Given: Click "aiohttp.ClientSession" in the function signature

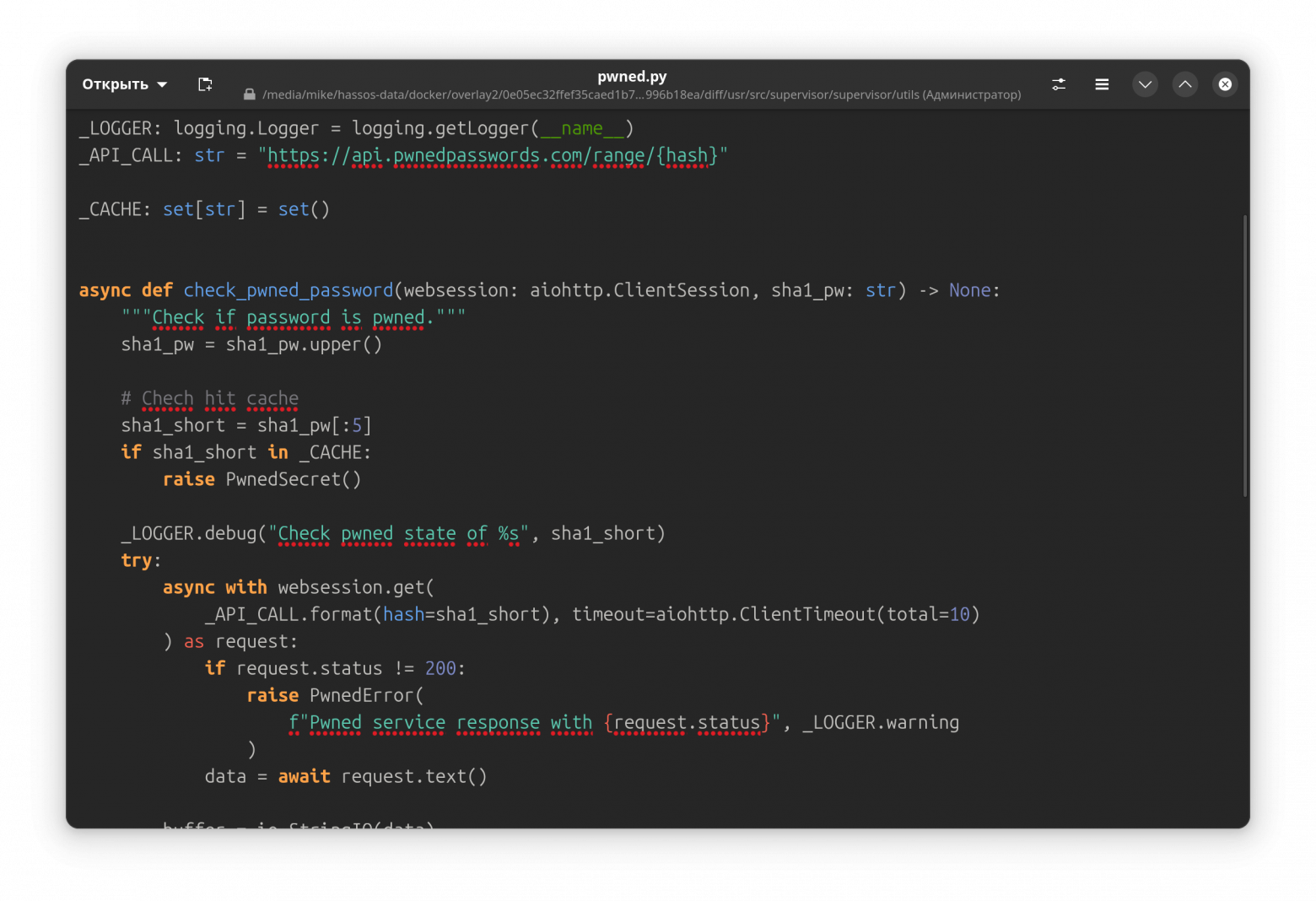Looking at the screenshot, I should tap(639, 290).
